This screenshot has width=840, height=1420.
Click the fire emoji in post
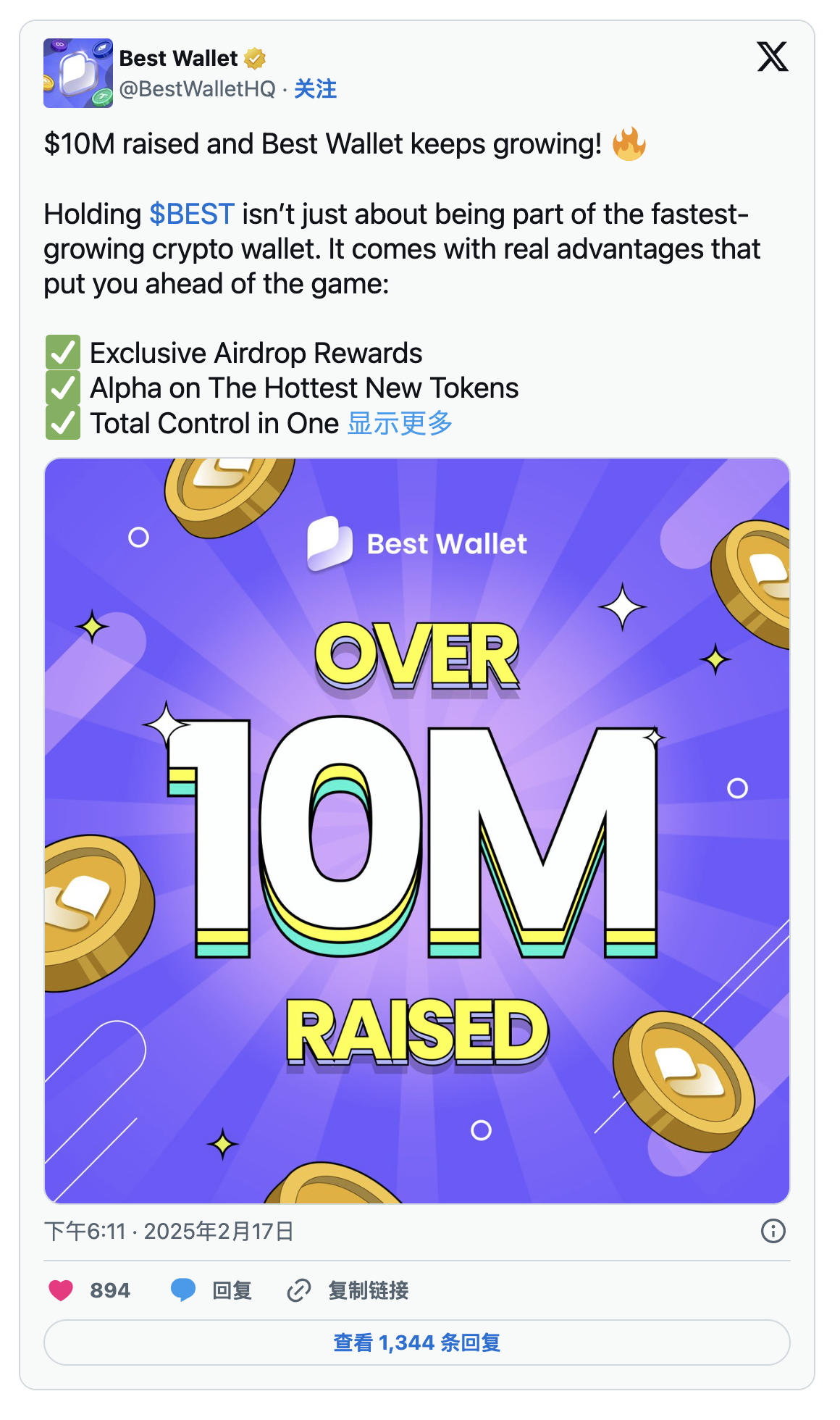coord(629,143)
